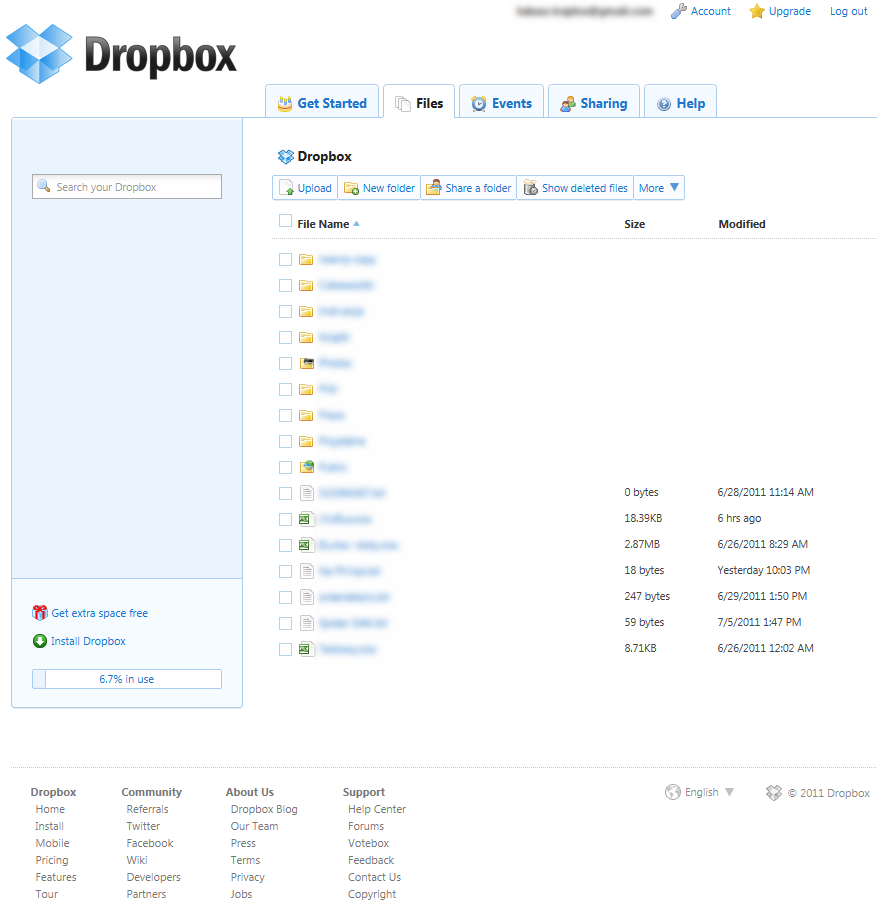
Task: Select the Files tab
Action: click(419, 102)
